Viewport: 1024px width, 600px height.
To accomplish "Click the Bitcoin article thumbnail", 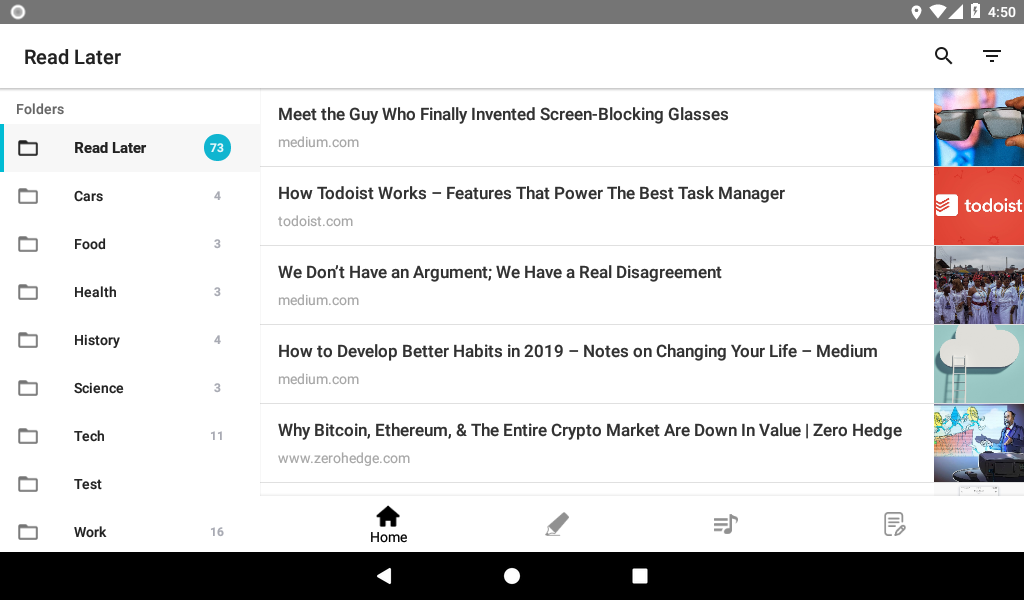I will [978, 443].
